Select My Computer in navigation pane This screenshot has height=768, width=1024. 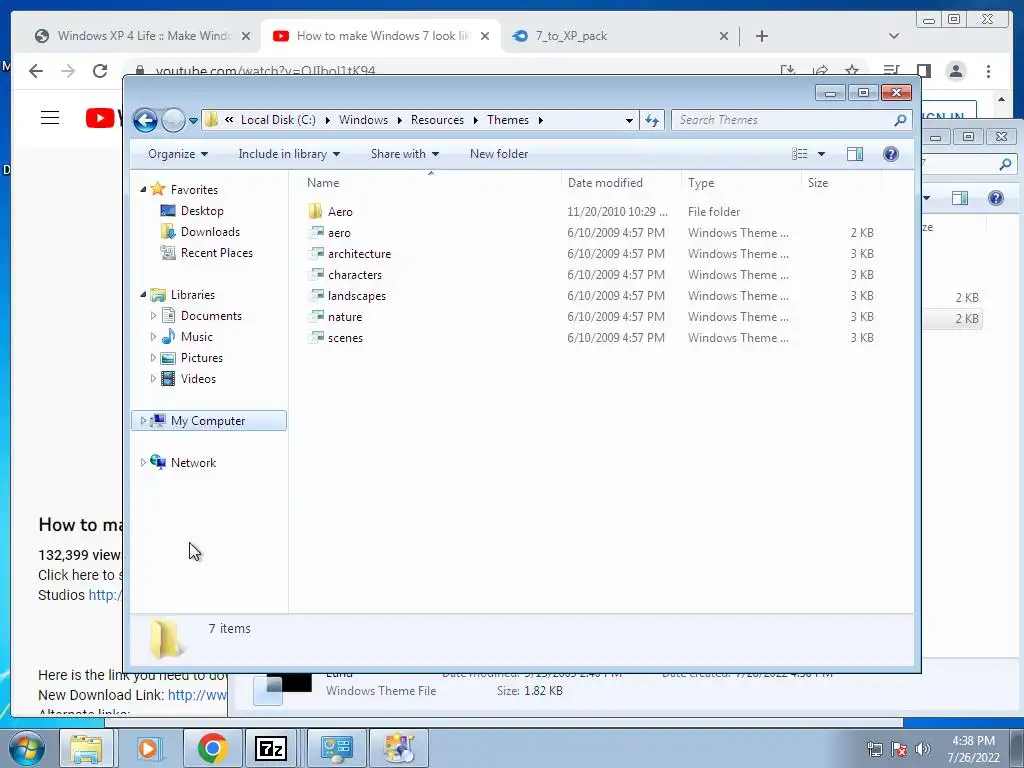(x=208, y=421)
